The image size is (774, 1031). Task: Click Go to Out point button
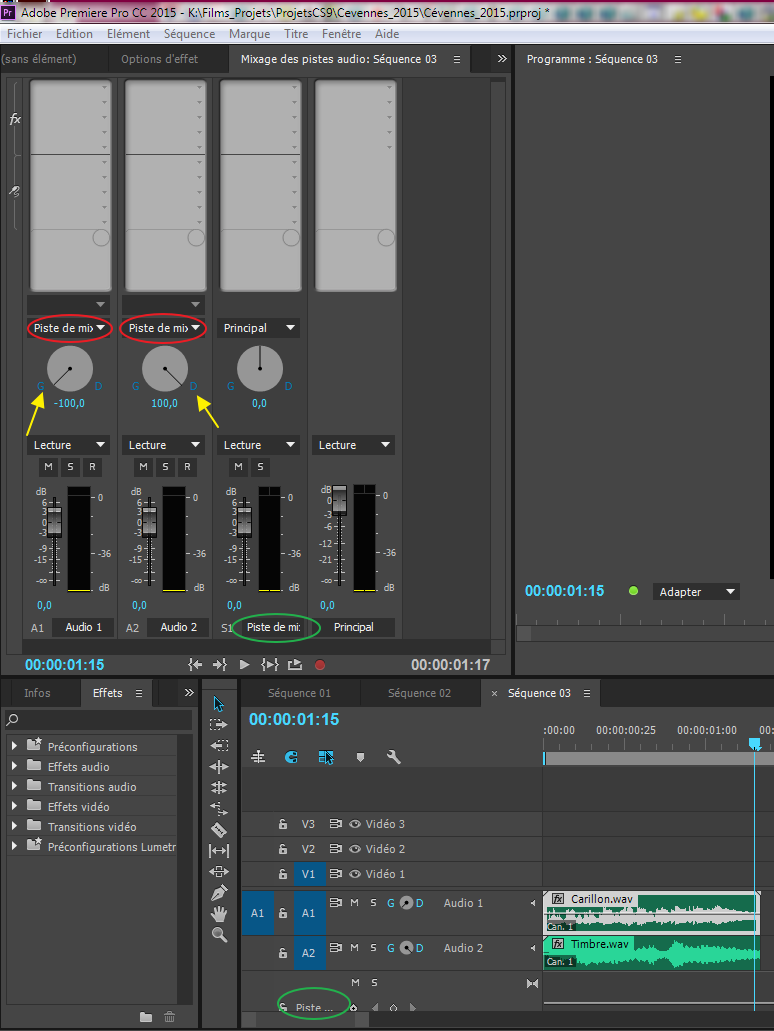click(220, 665)
